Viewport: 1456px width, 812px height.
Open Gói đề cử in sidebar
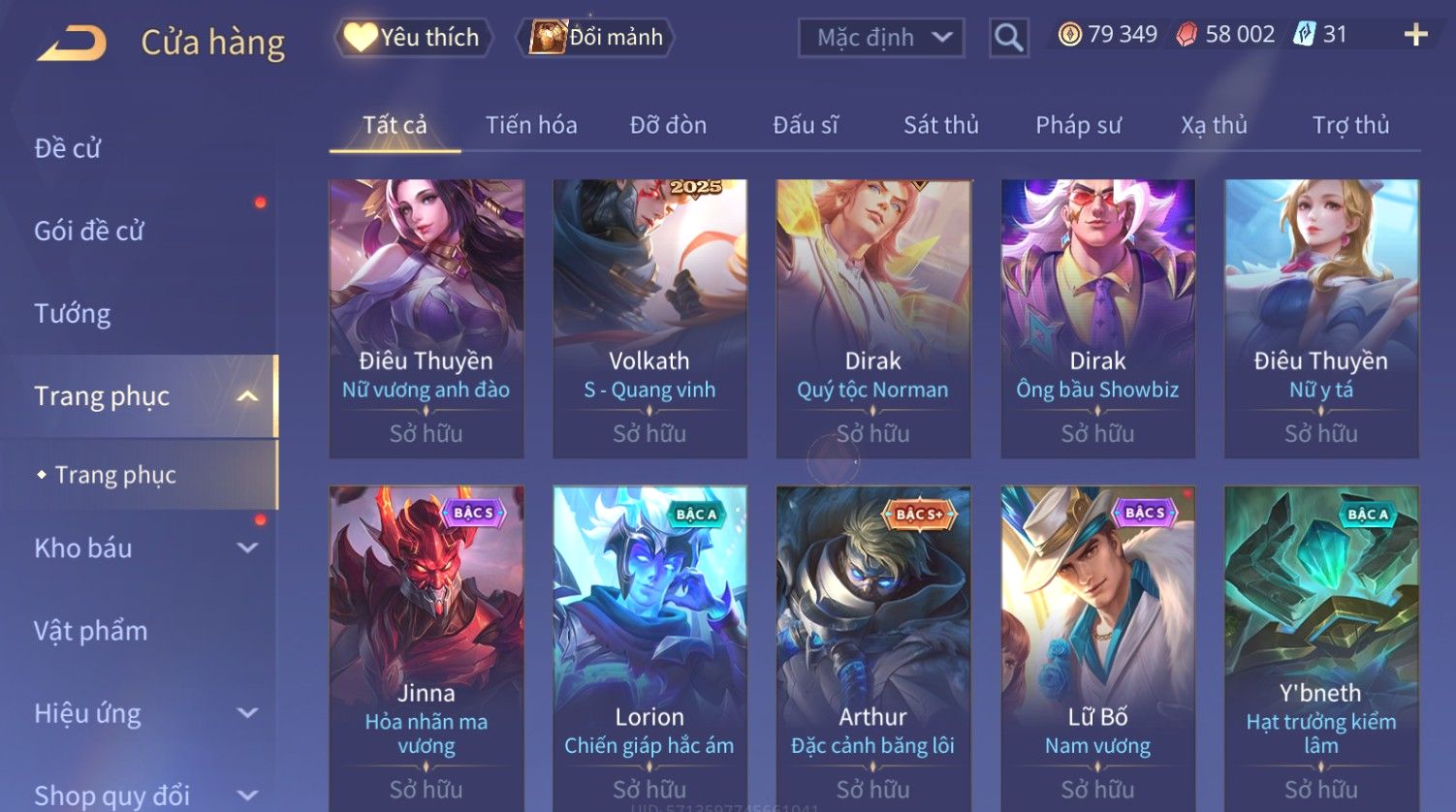tap(89, 231)
